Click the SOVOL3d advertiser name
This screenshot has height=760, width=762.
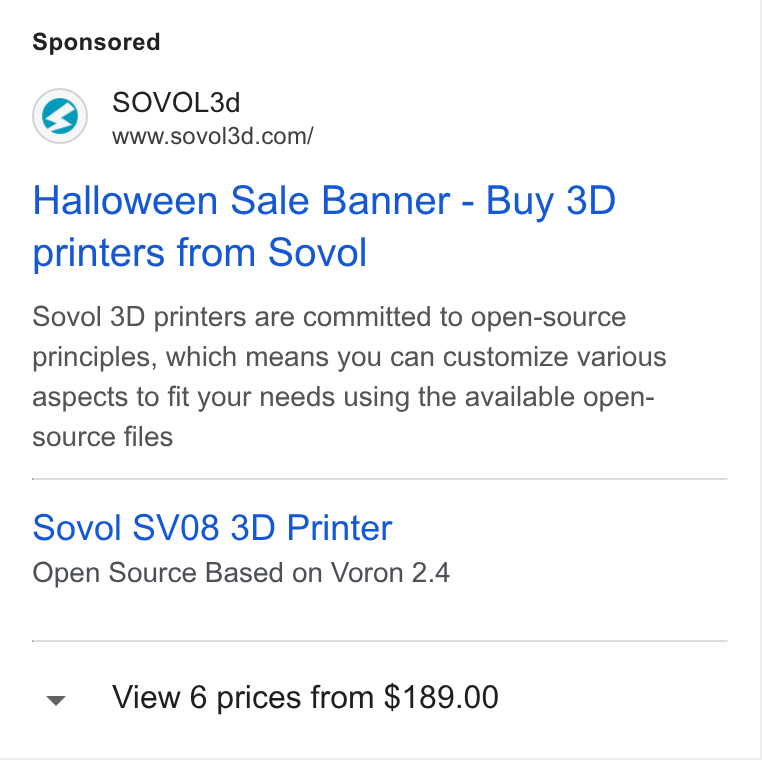pos(176,103)
